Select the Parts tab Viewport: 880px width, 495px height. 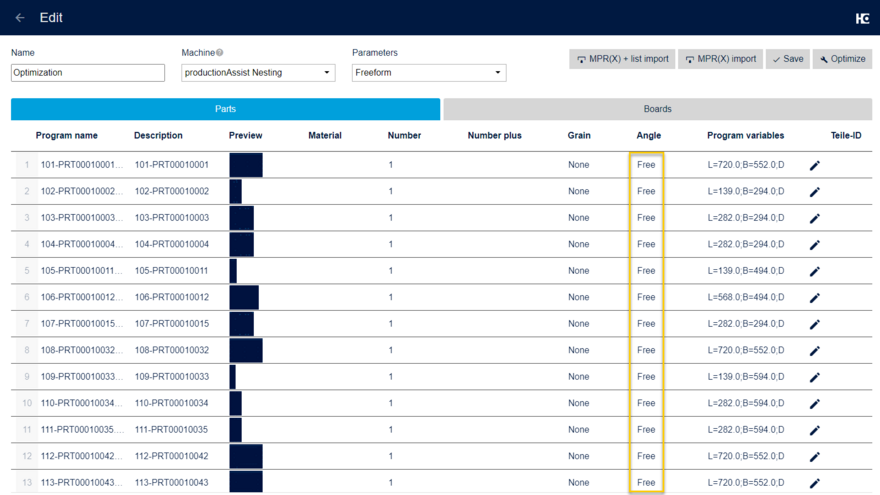pyautogui.click(x=225, y=109)
